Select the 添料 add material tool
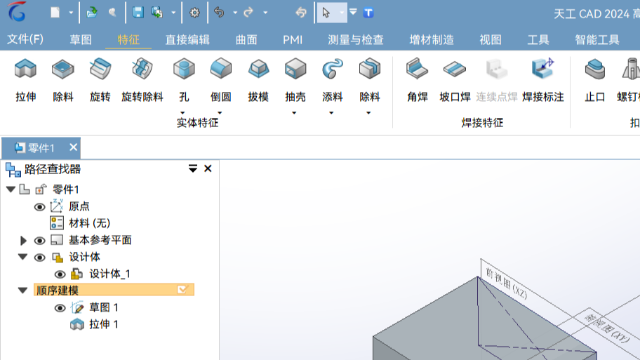The image size is (640, 360). click(332, 79)
